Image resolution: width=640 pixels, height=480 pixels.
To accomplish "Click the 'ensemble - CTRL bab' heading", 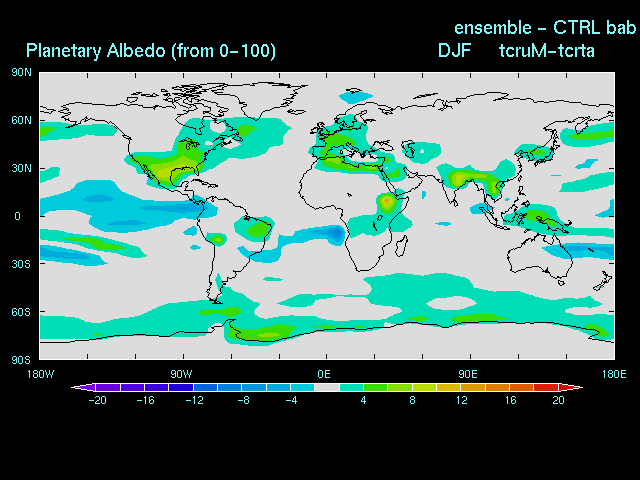I will pos(545,26).
